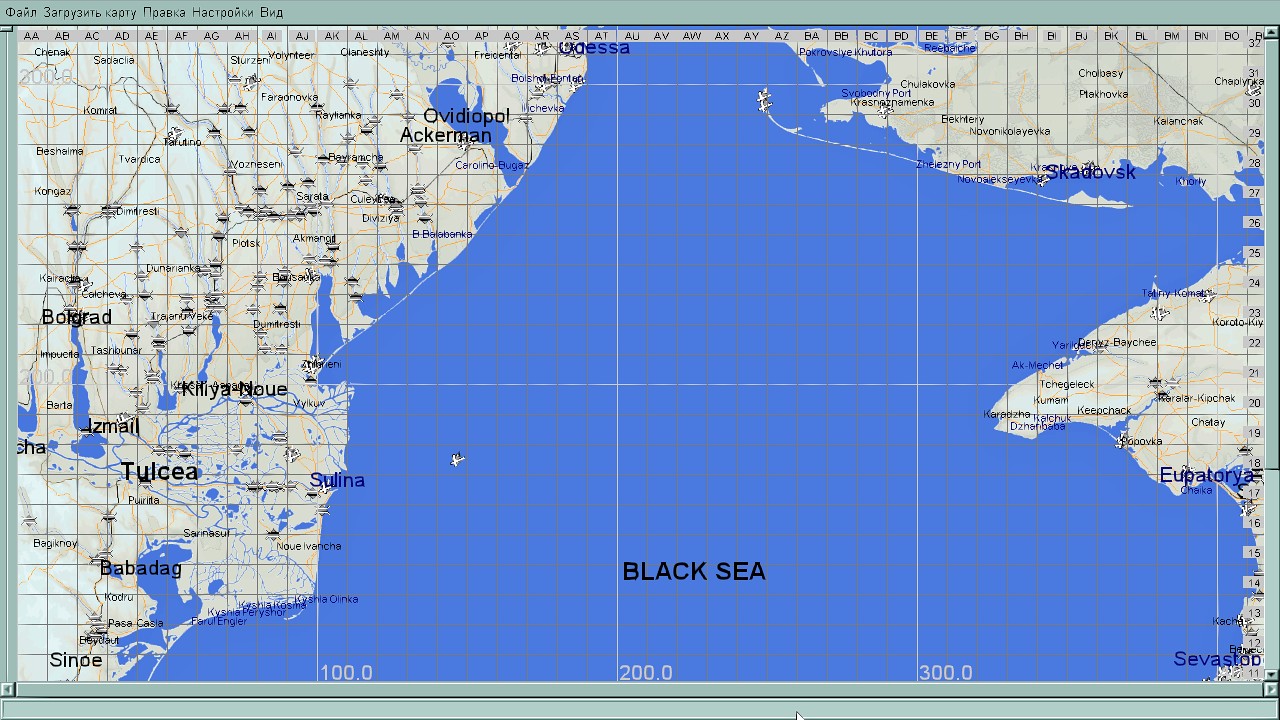Open the Правка menu

click(164, 12)
